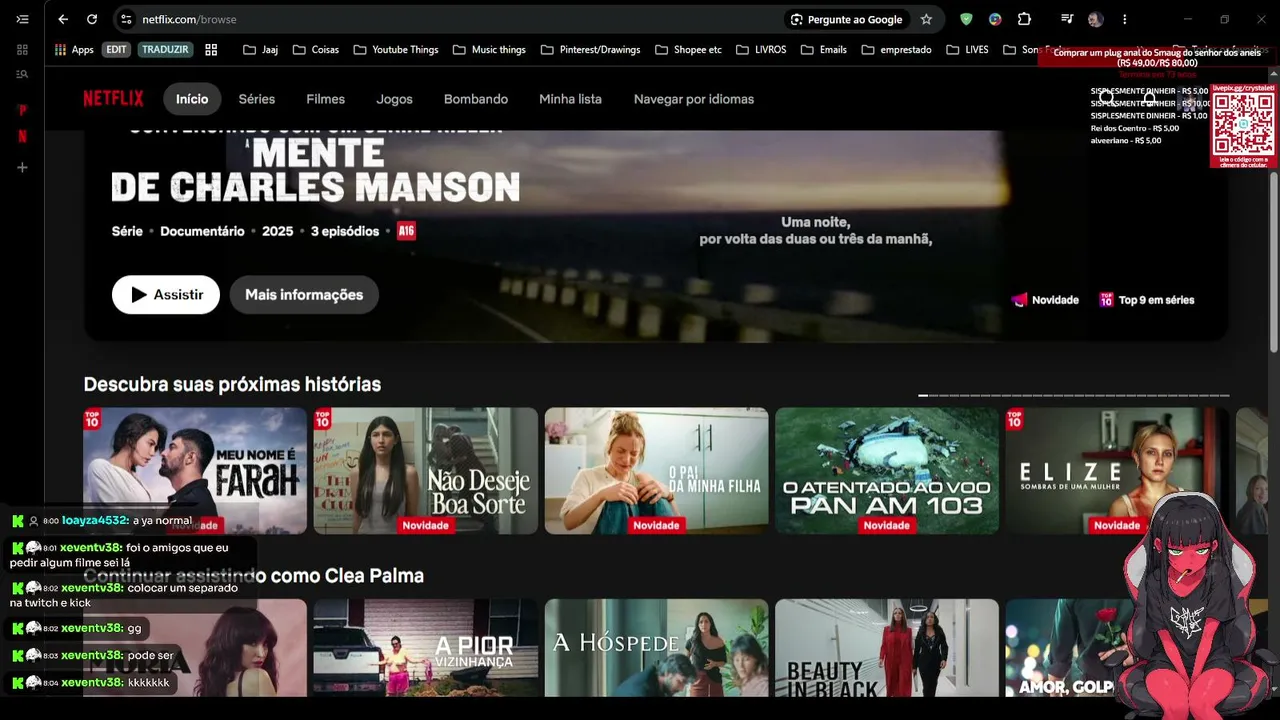Screen dimensions: 1280x720
Task: Go to Filmes in Netflix menu
Action: tap(326, 99)
